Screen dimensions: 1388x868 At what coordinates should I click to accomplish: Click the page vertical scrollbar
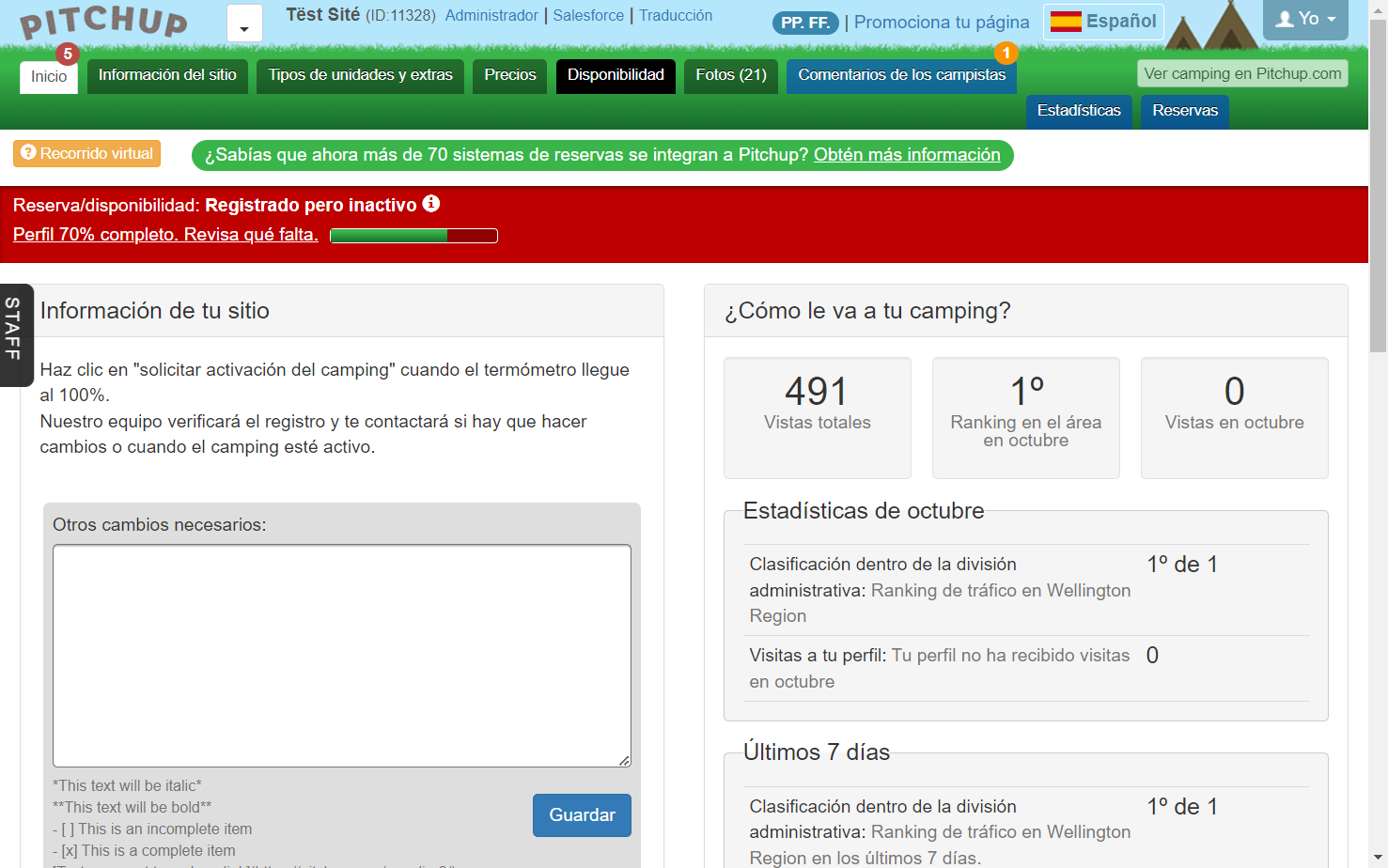click(x=1378, y=188)
